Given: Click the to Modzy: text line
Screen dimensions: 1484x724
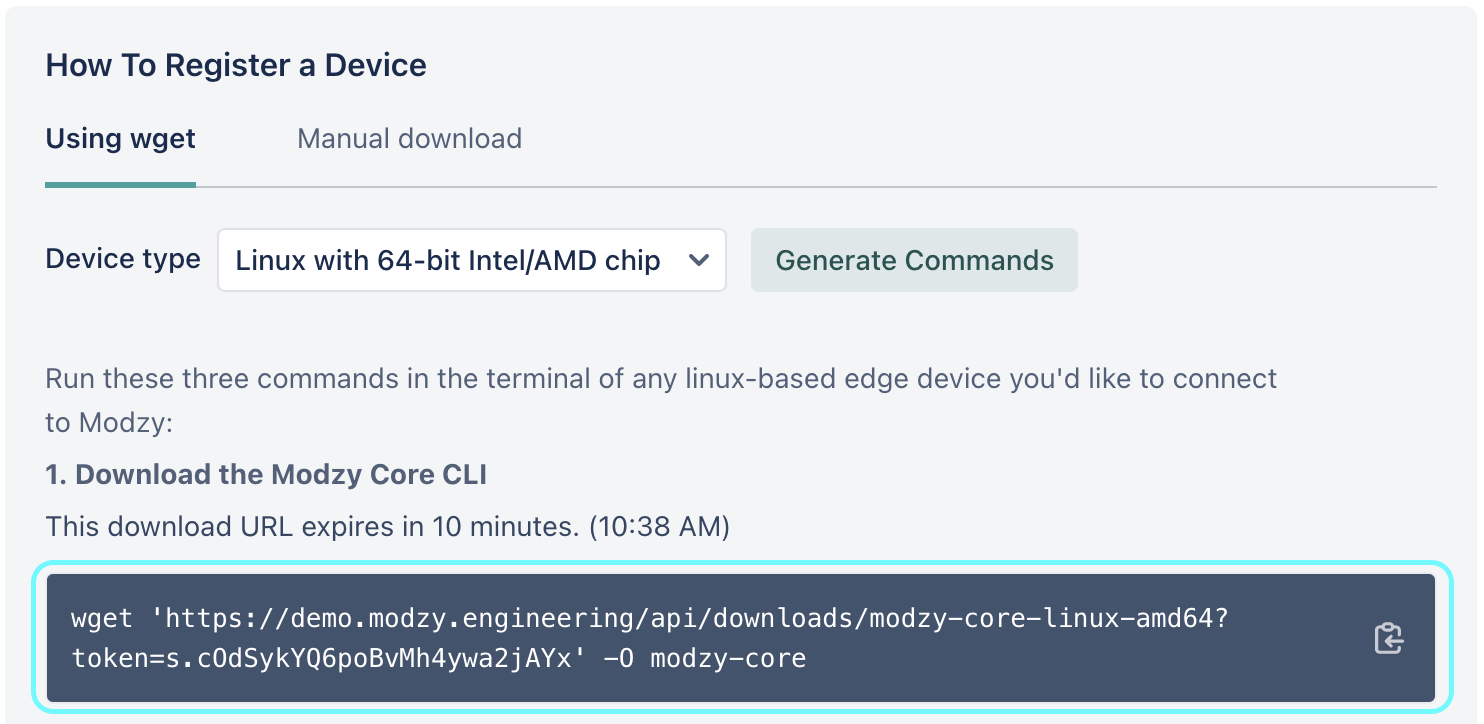Looking at the screenshot, I should [110, 423].
